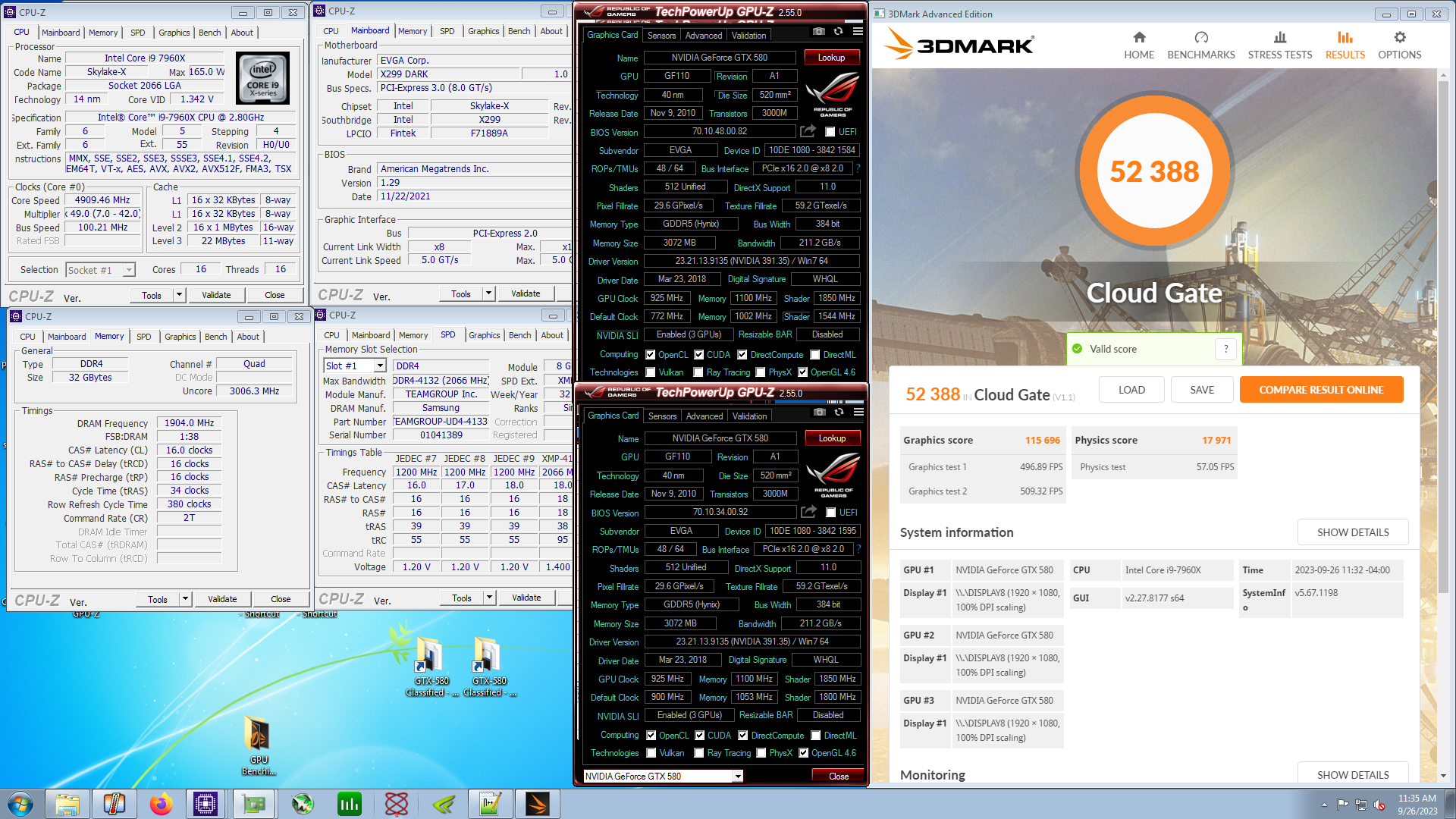The image size is (1456, 819).
Task: Open Sensors tab in top GPU-Z window
Action: (x=661, y=36)
